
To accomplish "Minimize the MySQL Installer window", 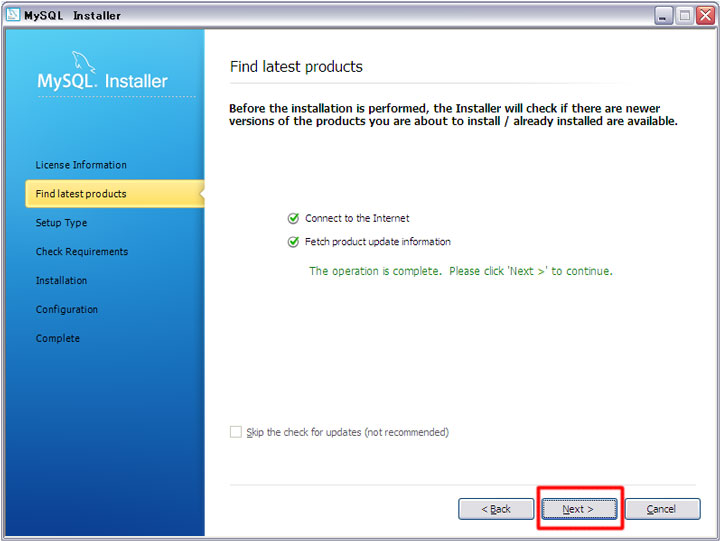I will 663,16.
